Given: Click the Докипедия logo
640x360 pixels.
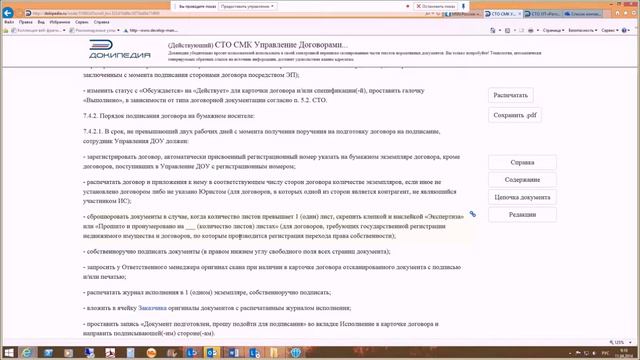Looking at the screenshot, I should 120,49.
